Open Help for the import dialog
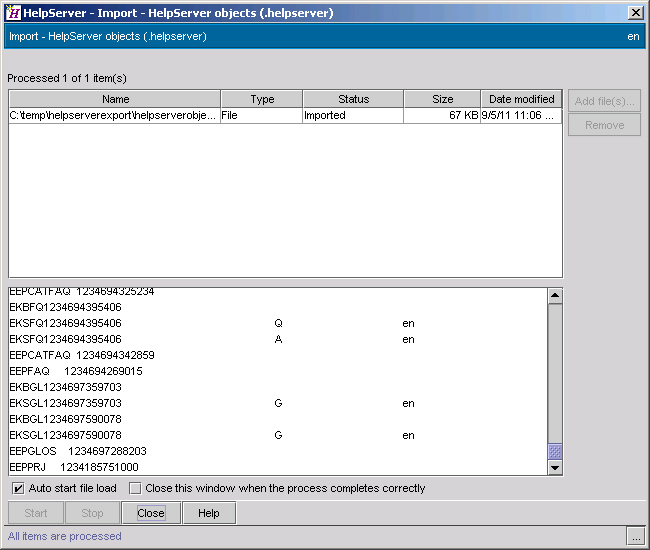Image resolution: width=650 pixels, height=550 pixels. (209, 513)
